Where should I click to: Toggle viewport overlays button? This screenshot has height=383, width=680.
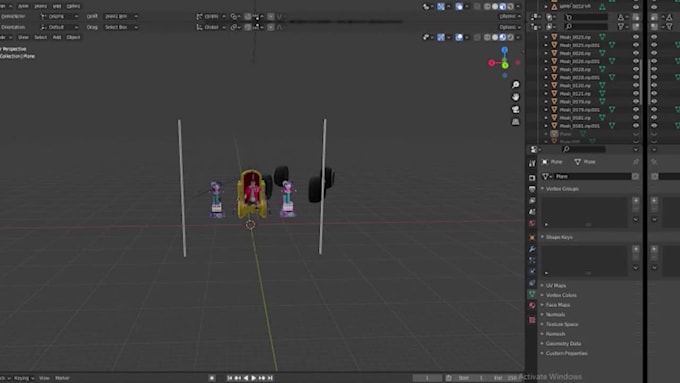point(459,37)
